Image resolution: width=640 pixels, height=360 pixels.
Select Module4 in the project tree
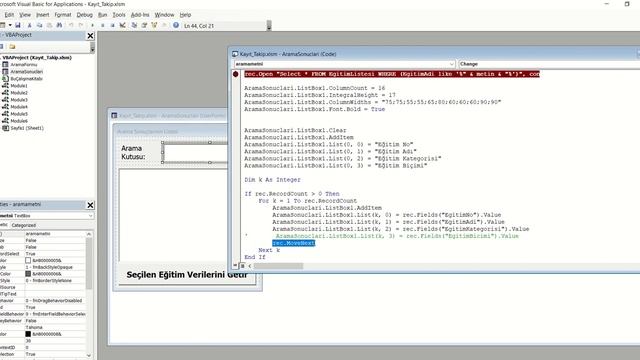tap(19, 107)
